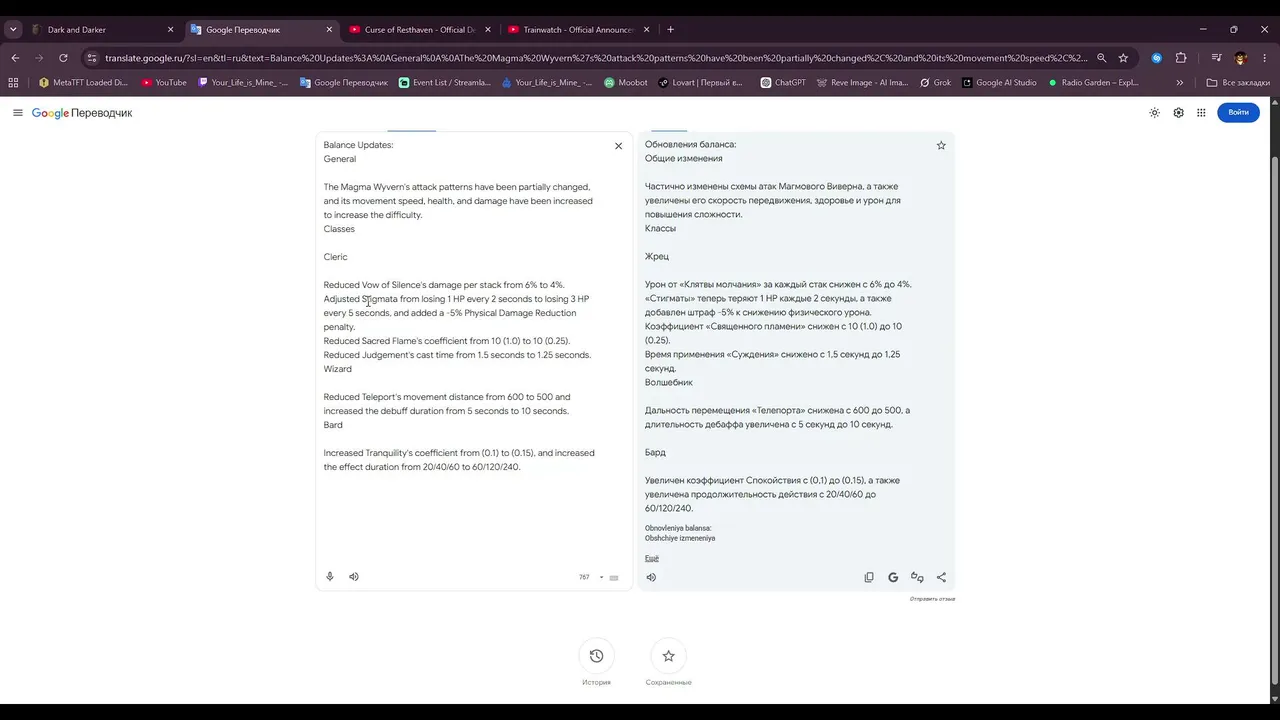Viewport: 1280px width, 720px height.
Task: Click the Google Переводчик logo
Action: 82,113
